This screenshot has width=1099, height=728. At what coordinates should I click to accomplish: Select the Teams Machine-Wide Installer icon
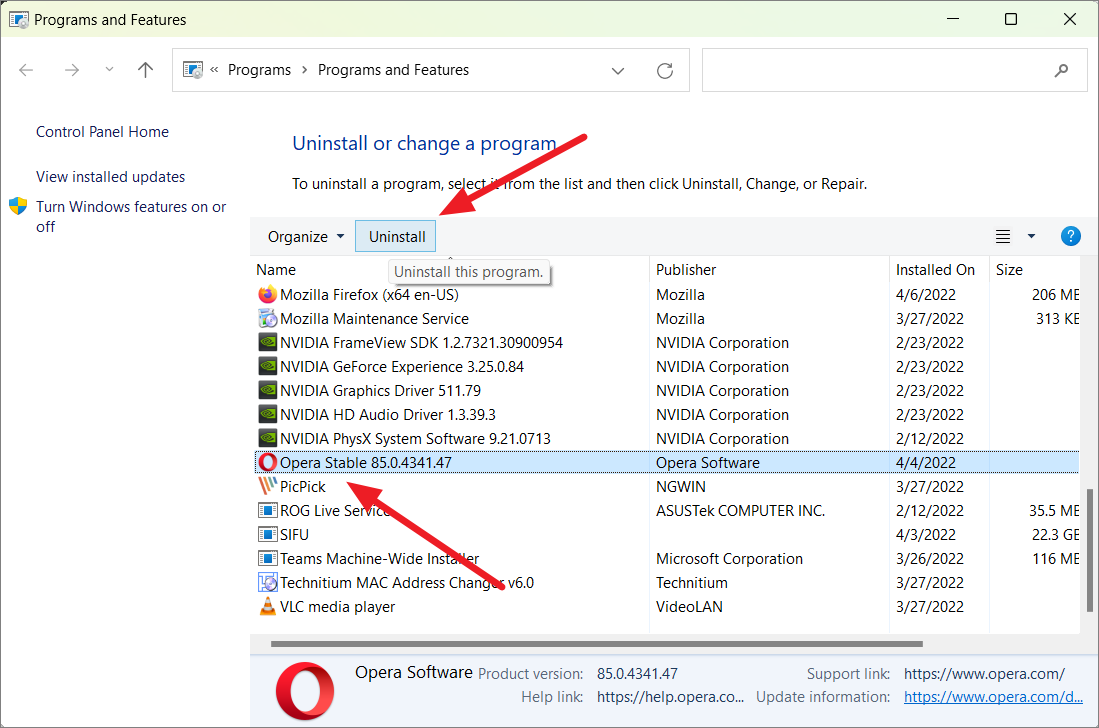[x=266, y=558]
